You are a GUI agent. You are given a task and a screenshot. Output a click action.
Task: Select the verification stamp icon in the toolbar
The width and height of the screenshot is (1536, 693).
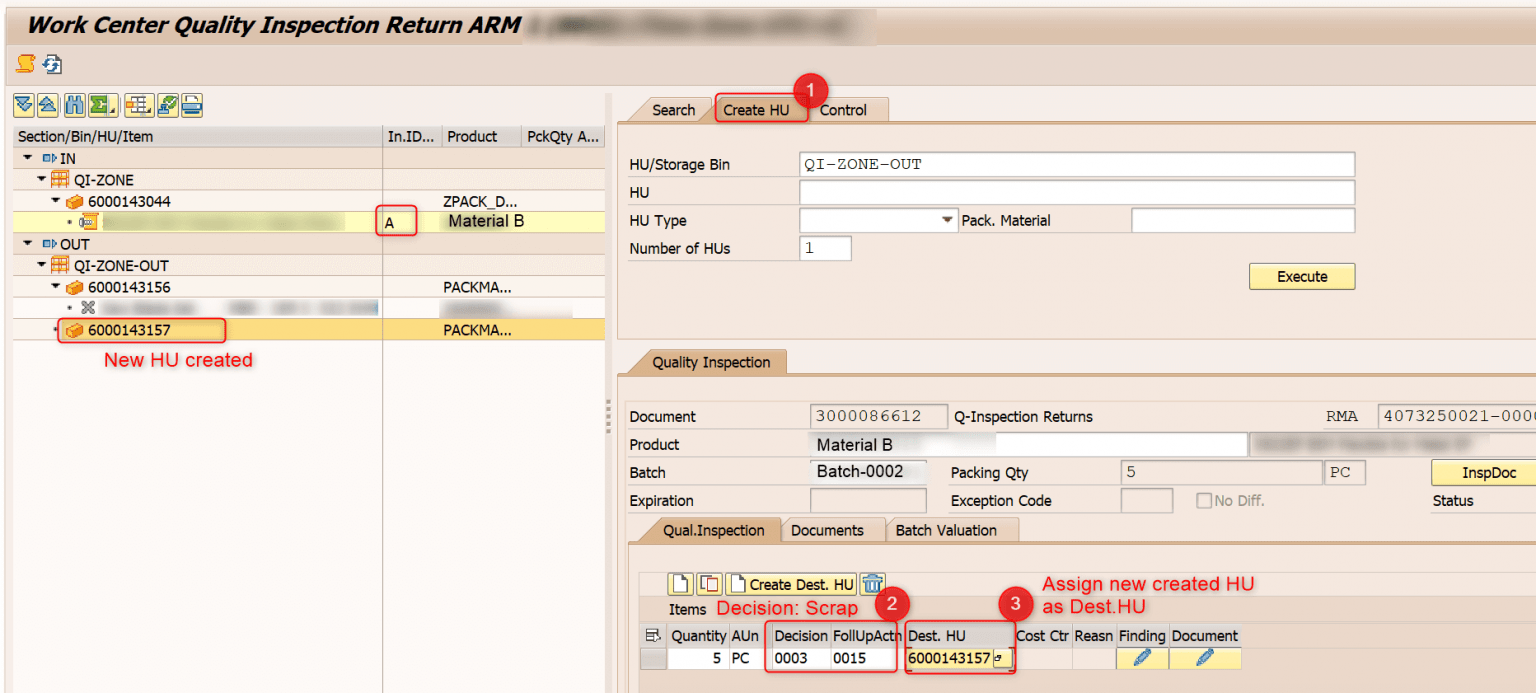coord(166,105)
